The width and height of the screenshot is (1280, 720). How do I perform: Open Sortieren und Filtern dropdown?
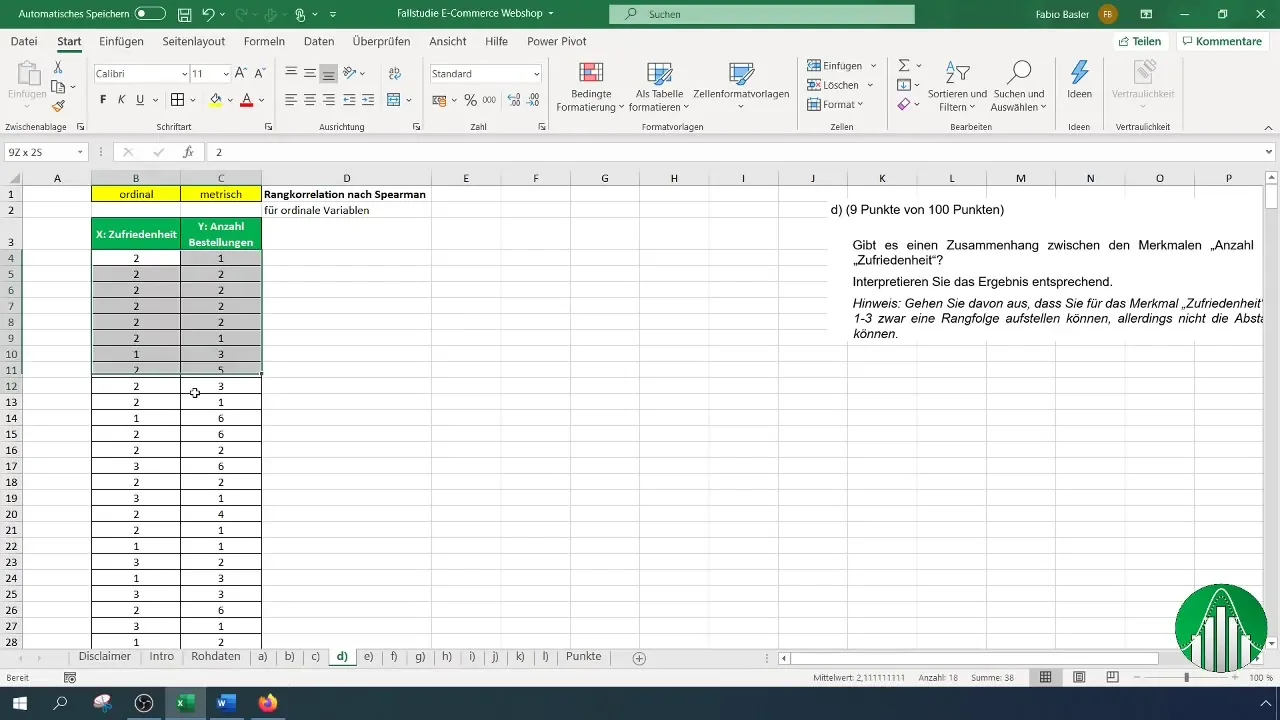pyautogui.click(x=957, y=88)
